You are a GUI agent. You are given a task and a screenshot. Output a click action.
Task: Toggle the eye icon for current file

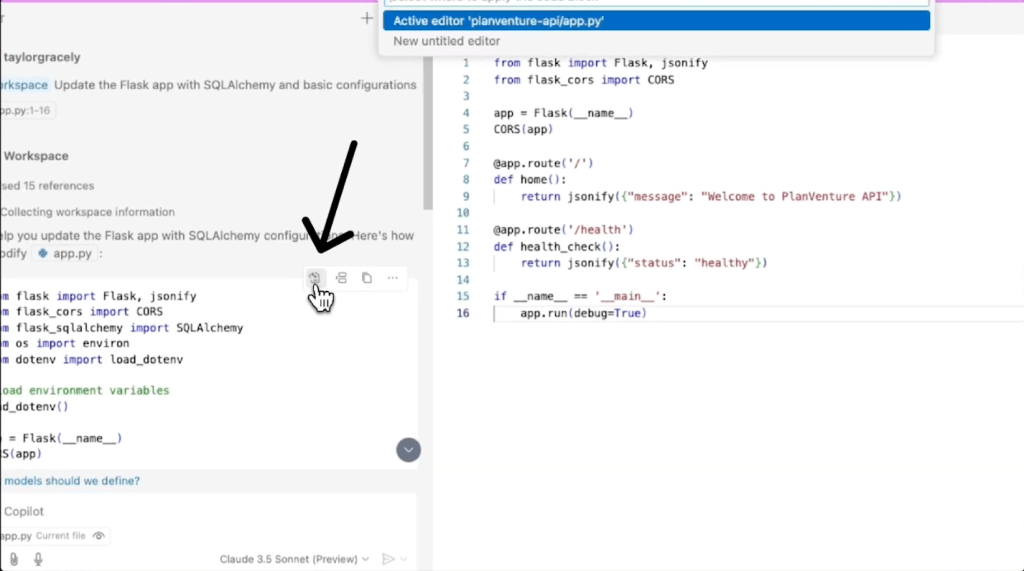click(x=98, y=536)
